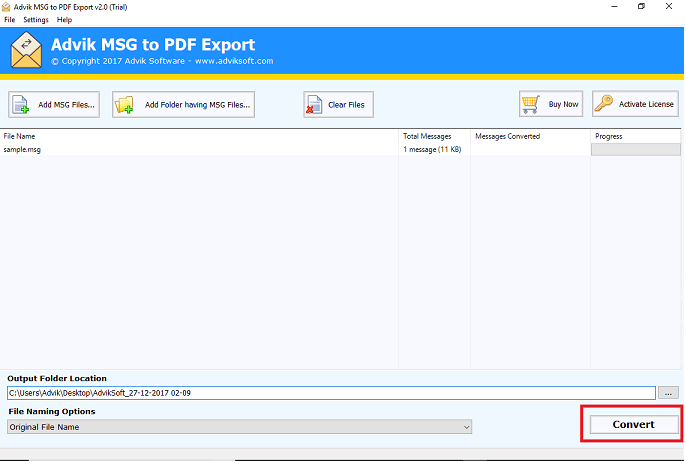
Task: Click the Clear Files document icon
Action: pos(314,105)
